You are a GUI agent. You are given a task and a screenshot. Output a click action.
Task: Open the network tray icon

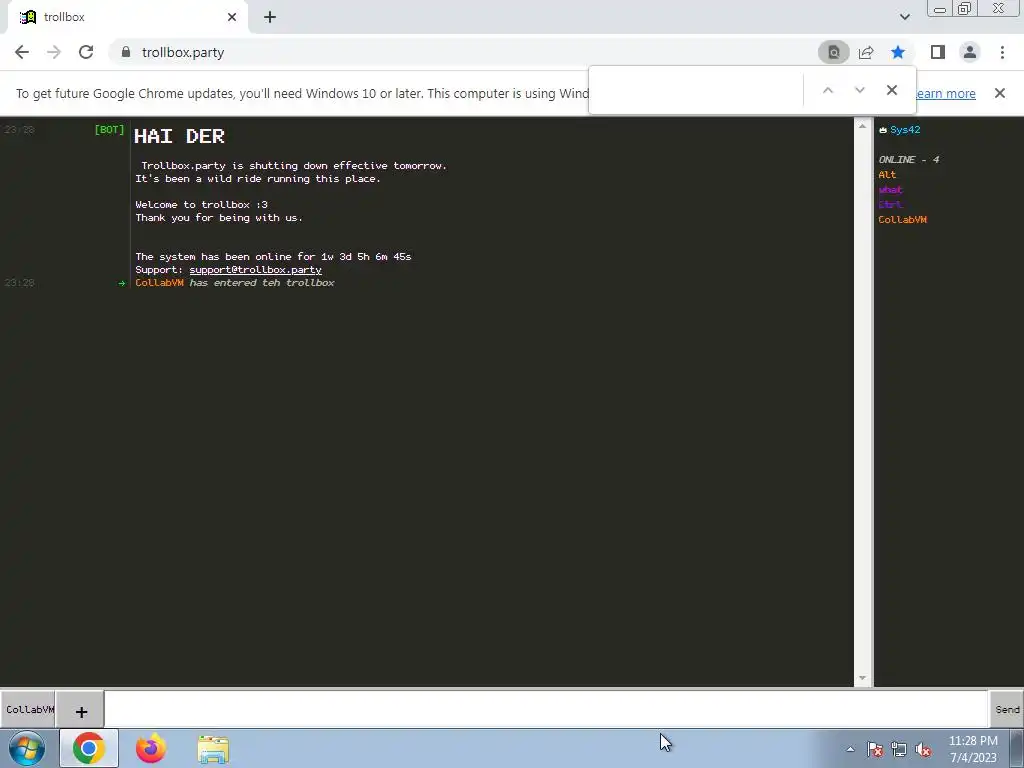click(x=899, y=749)
